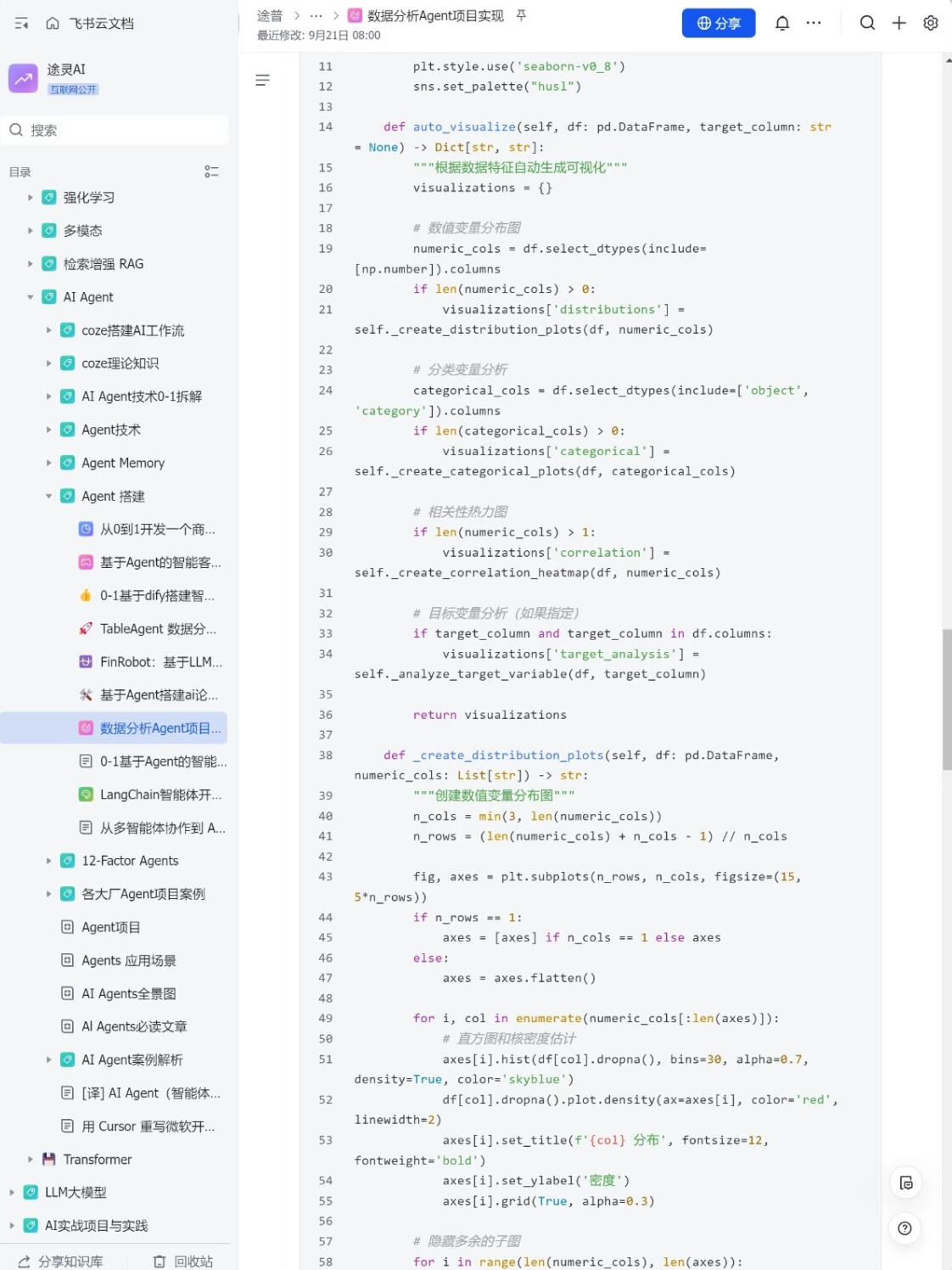Open the comments panel floating icon
The height and width of the screenshot is (1270, 952).
[906, 1183]
